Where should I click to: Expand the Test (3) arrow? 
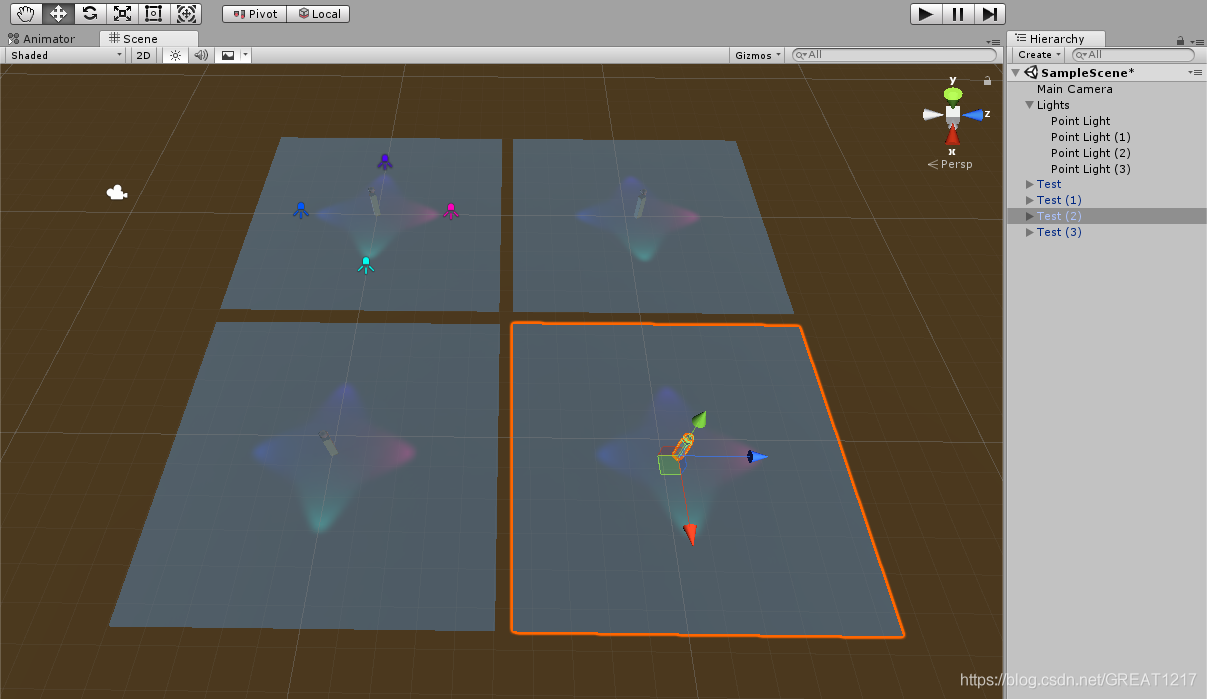pos(1030,232)
